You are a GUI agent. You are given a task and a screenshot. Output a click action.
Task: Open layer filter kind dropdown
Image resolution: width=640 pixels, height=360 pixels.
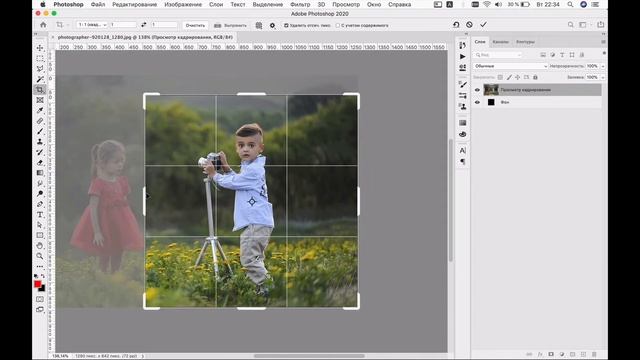[x=498, y=55]
